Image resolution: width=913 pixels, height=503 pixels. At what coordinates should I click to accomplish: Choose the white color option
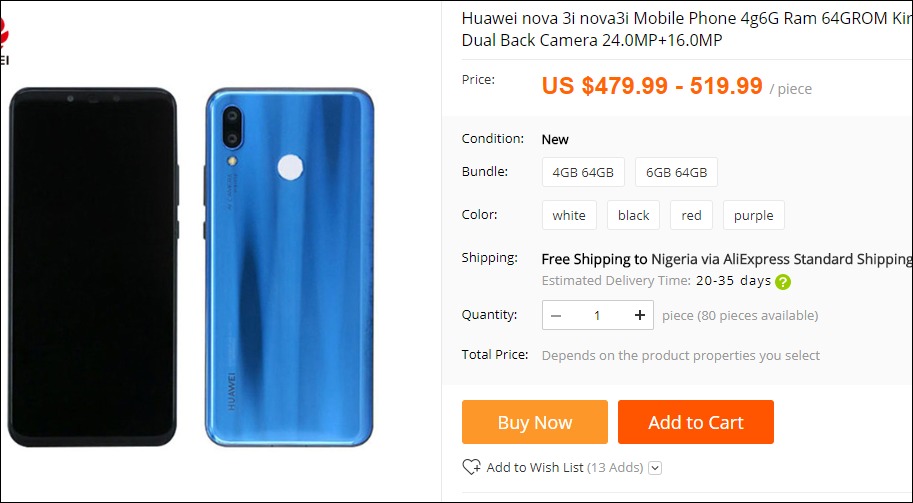(569, 215)
